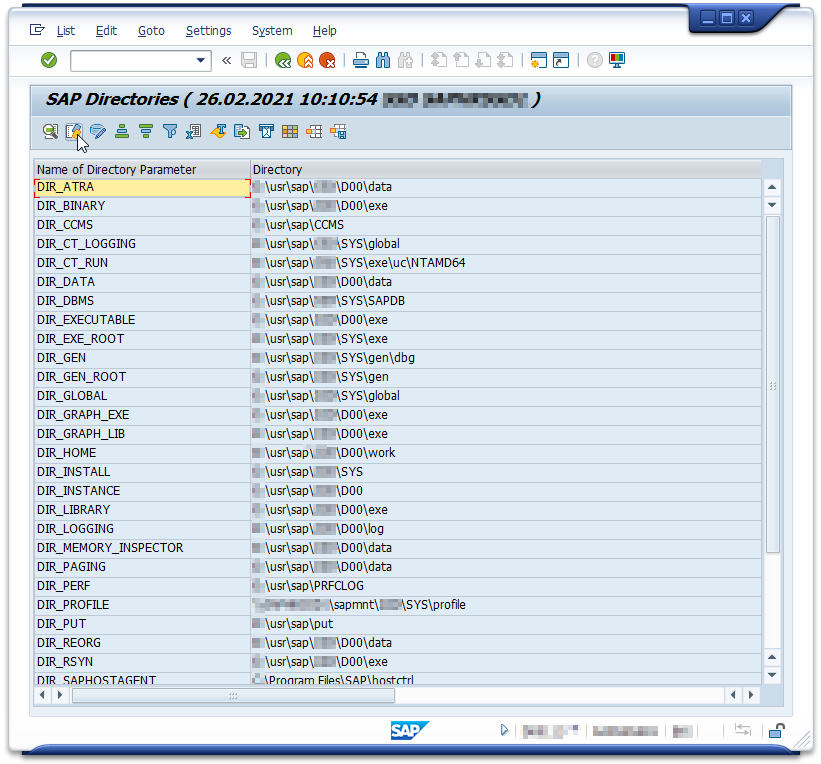Image resolution: width=821 pixels, height=764 pixels.
Task: Select the DIR_CT_RUN parameter cell
Action: click(142, 263)
